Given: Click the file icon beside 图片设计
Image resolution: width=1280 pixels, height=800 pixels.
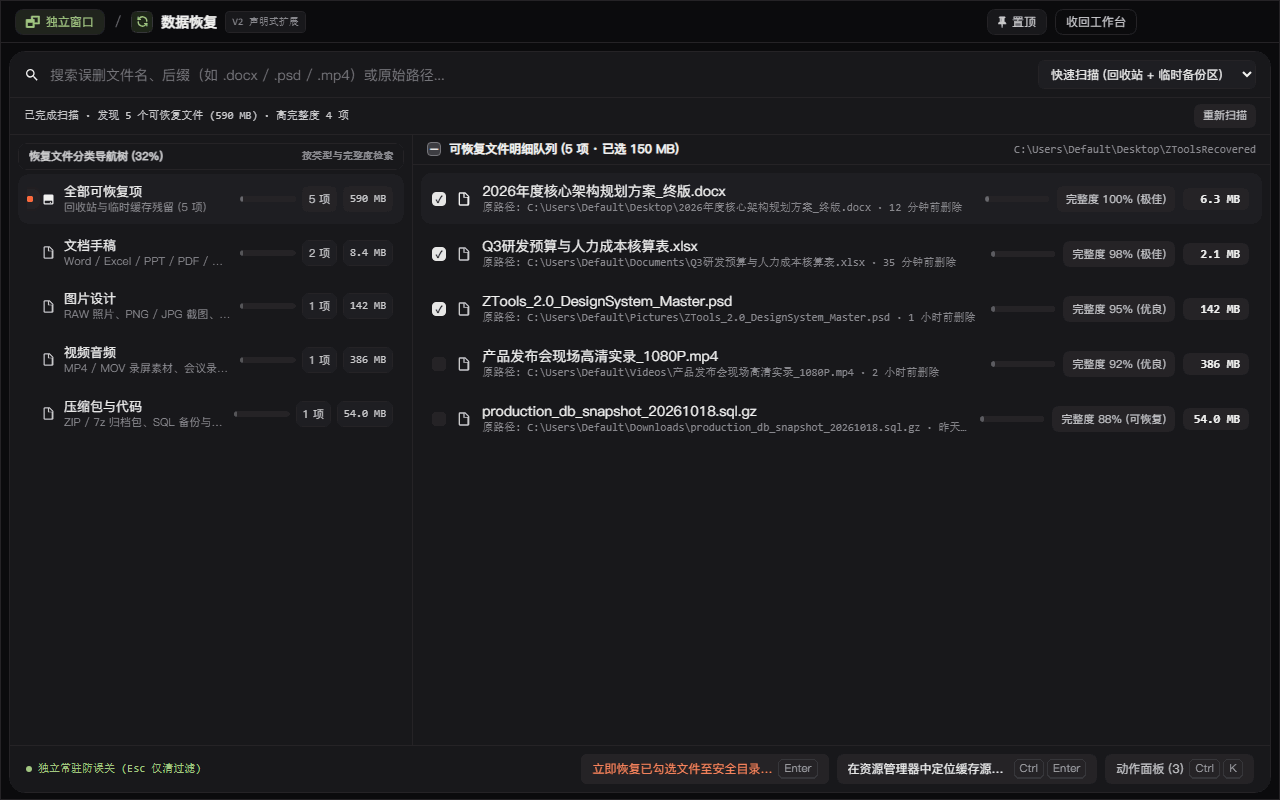Looking at the screenshot, I should tap(48, 307).
